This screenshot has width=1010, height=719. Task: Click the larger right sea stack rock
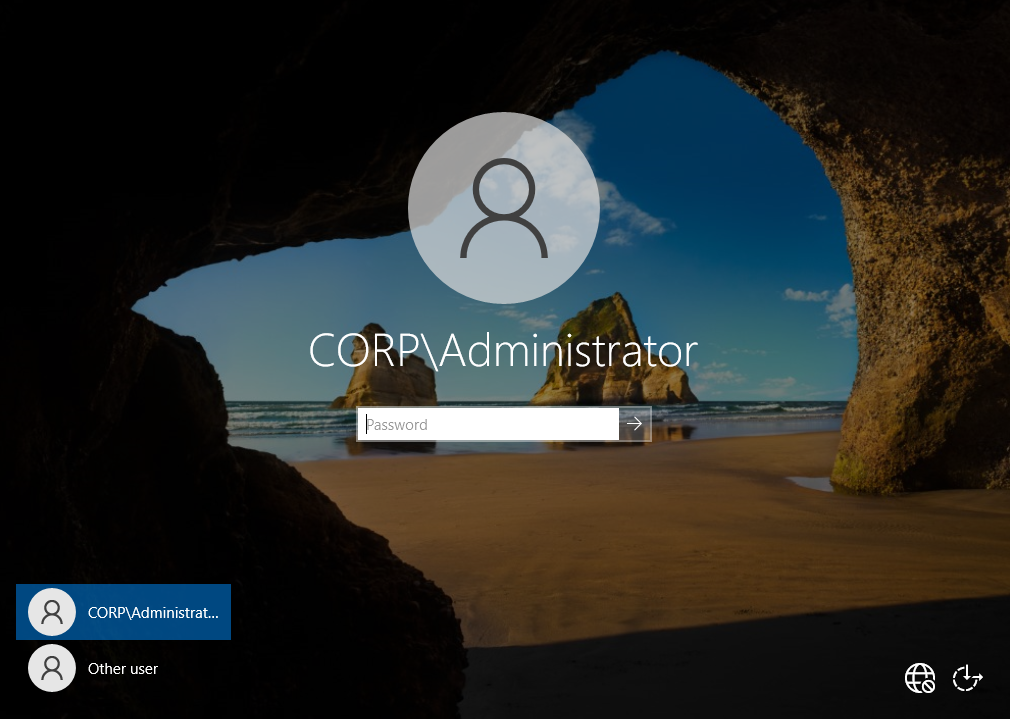pyautogui.click(x=612, y=354)
